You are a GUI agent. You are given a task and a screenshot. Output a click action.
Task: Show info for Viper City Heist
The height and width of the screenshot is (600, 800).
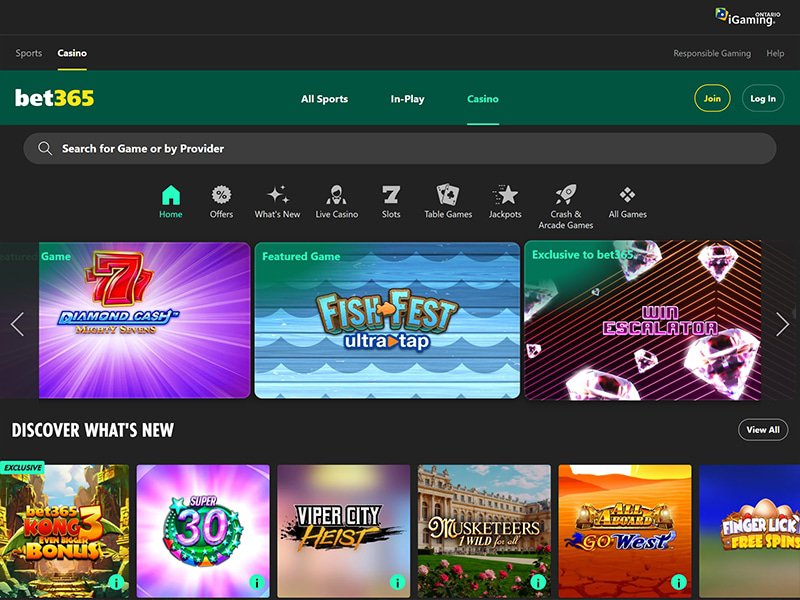(x=397, y=582)
